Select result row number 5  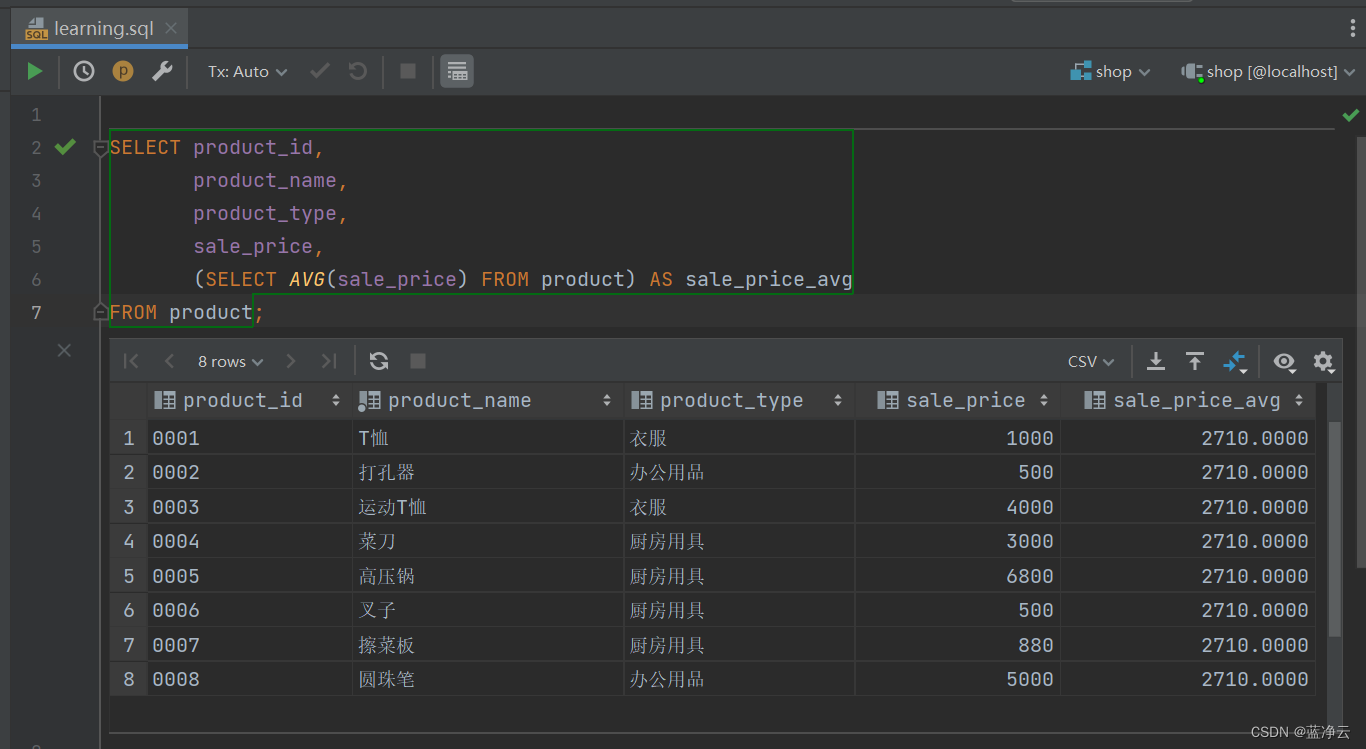128,576
